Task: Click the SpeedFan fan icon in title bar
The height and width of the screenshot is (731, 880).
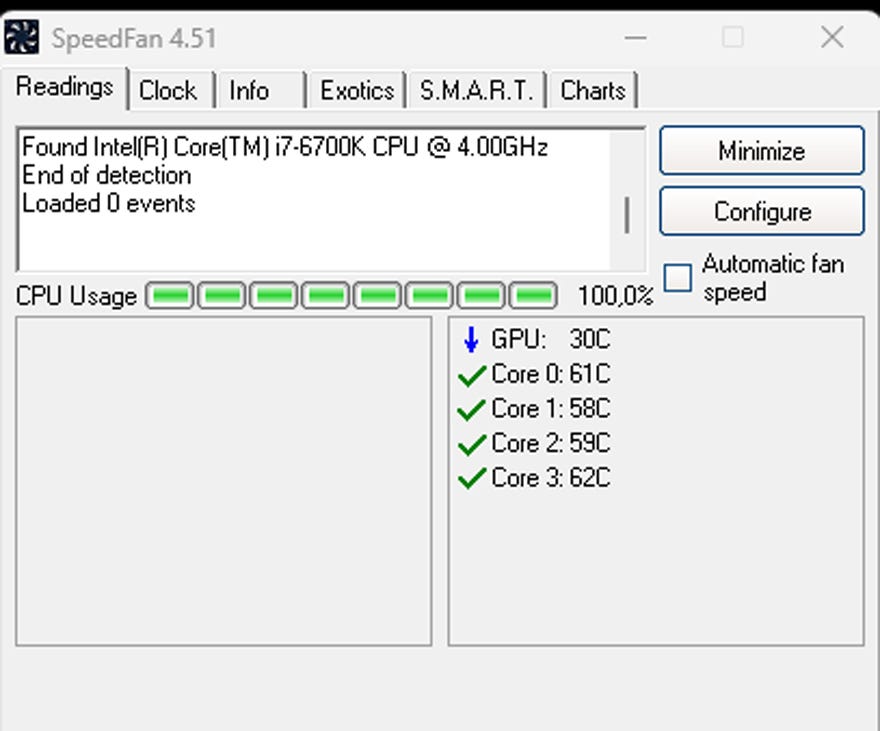Action: tap(22, 38)
